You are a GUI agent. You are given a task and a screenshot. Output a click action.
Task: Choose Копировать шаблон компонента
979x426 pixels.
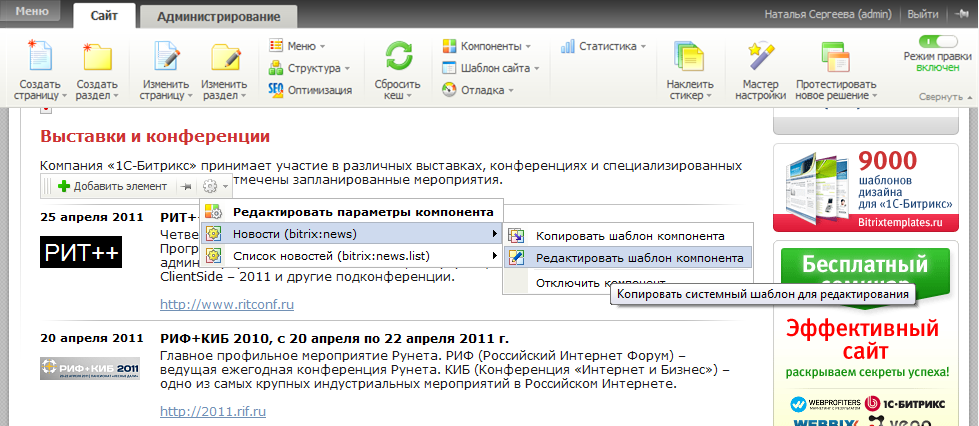[x=628, y=236]
